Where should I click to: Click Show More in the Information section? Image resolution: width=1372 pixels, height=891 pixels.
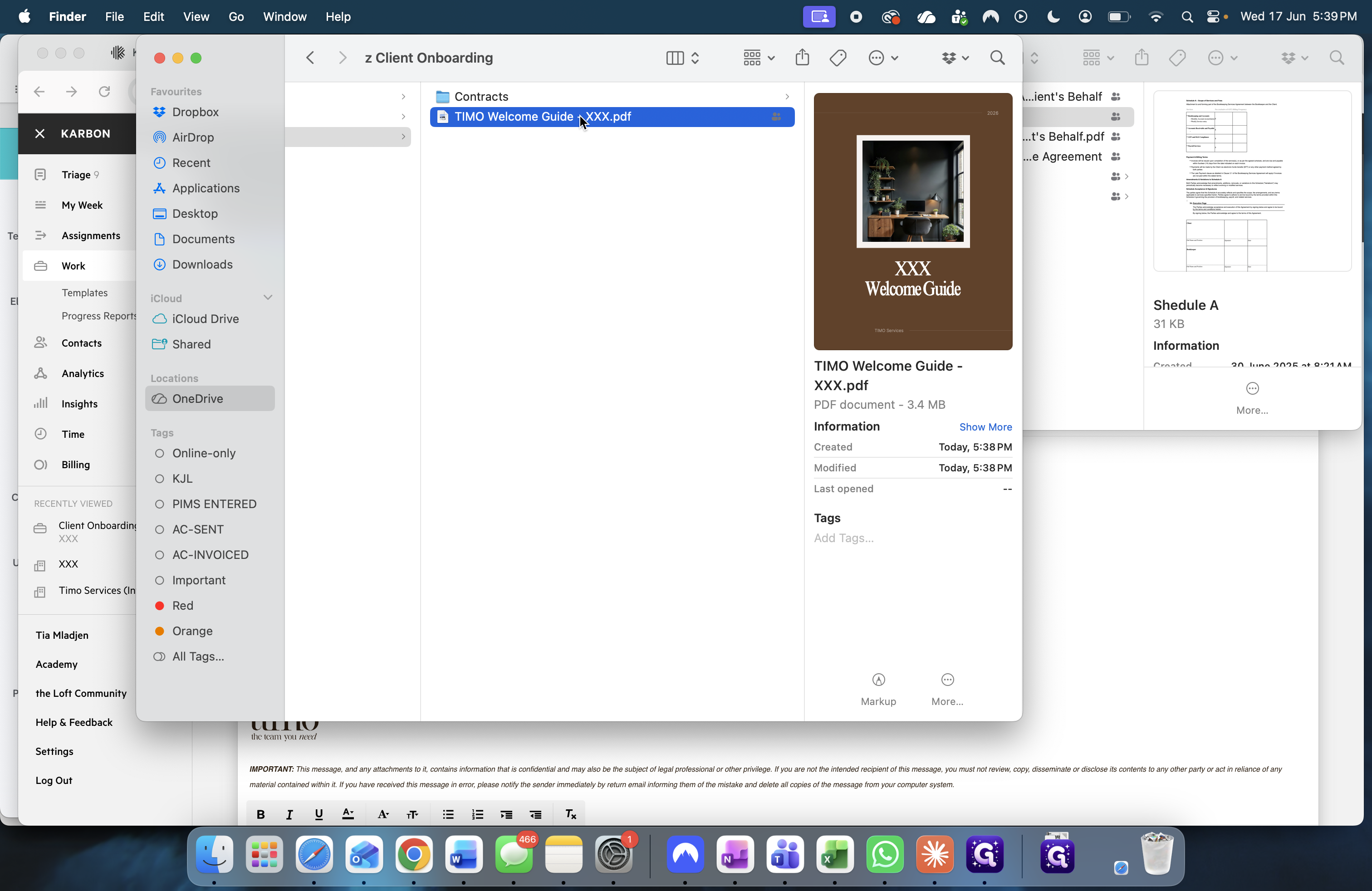click(x=985, y=427)
